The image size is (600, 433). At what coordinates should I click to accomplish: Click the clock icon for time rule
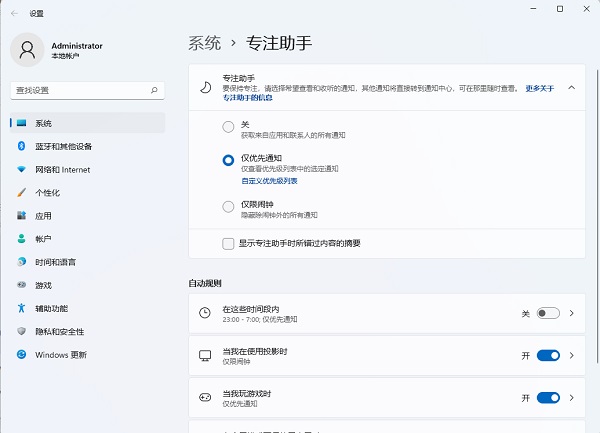click(205, 313)
